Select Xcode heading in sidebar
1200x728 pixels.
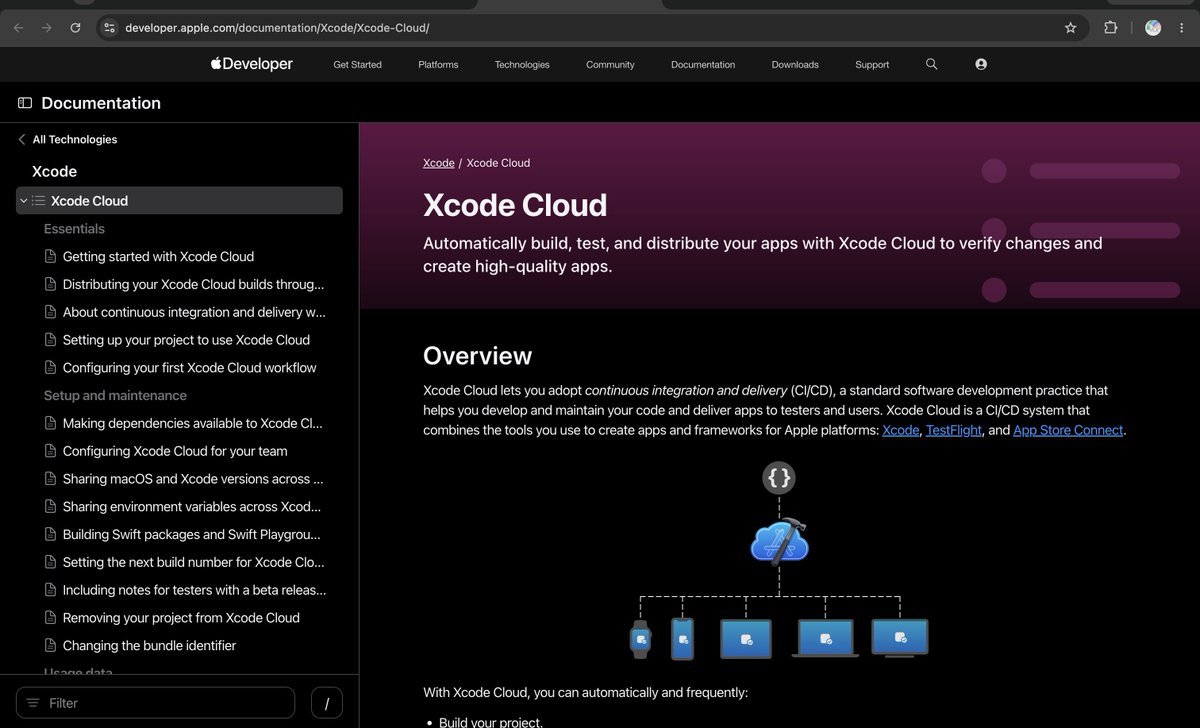pos(54,172)
